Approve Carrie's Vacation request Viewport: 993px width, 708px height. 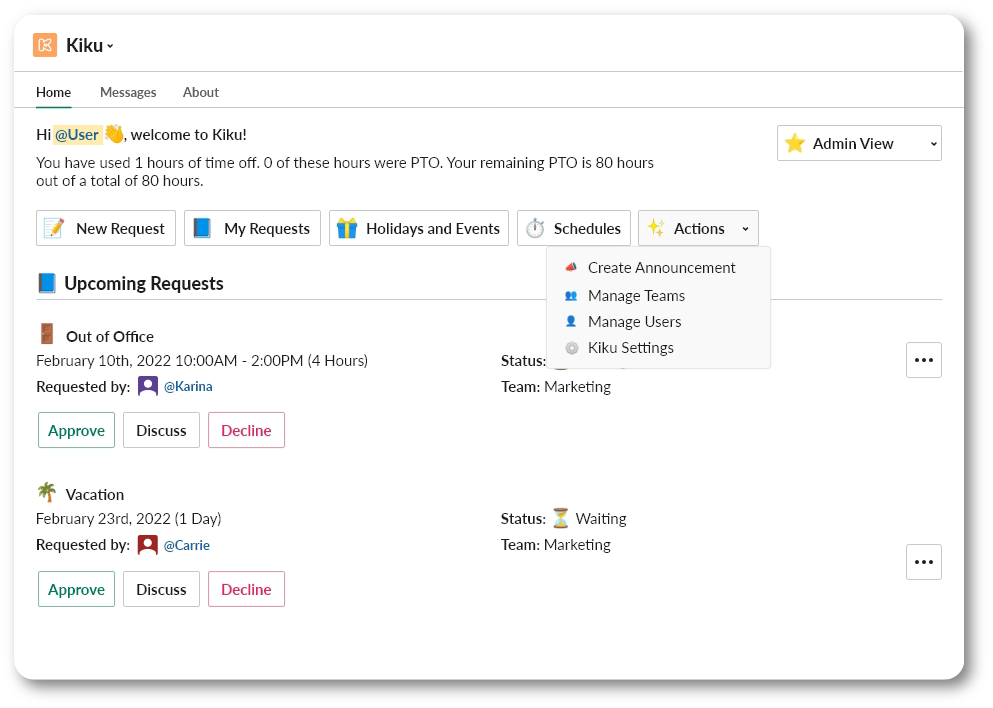click(x=76, y=589)
